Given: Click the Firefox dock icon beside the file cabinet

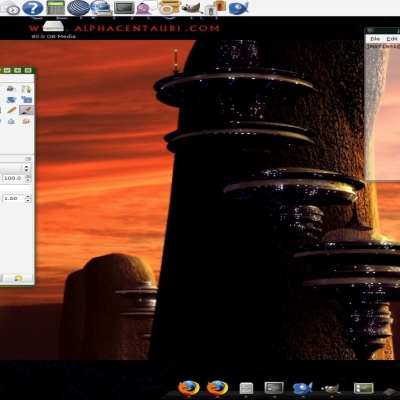Looking at the screenshot, I should (x=217, y=388).
